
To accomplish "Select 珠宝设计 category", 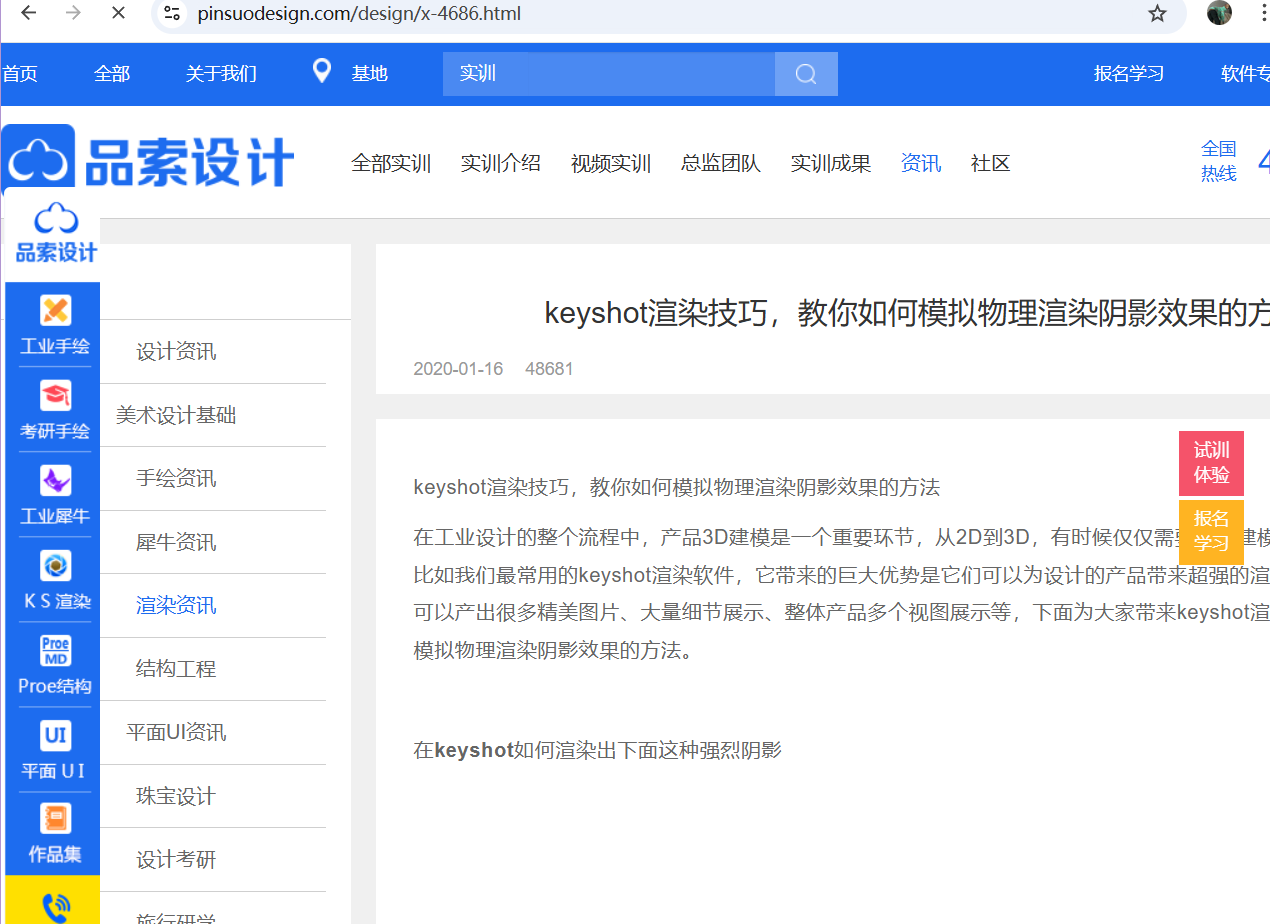I will pos(176,796).
